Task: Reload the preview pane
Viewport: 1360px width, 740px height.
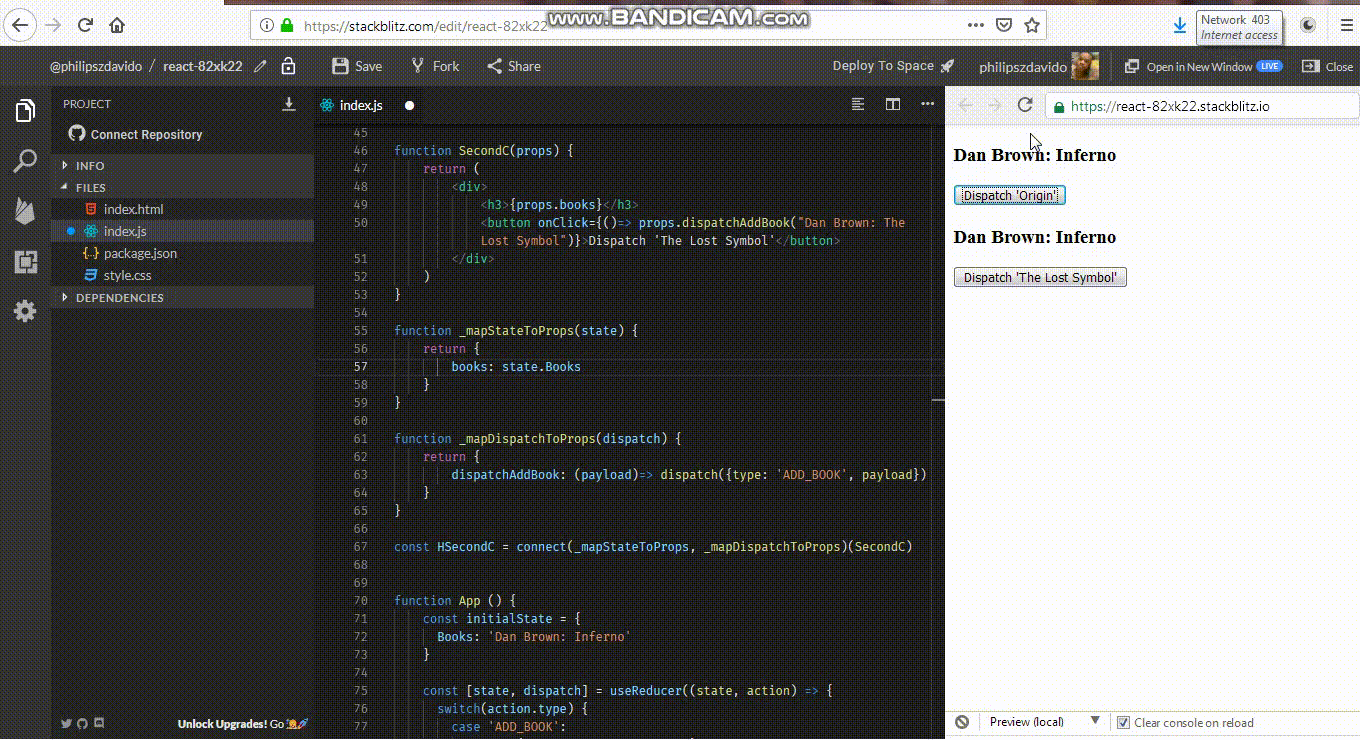Action: (1024, 105)
